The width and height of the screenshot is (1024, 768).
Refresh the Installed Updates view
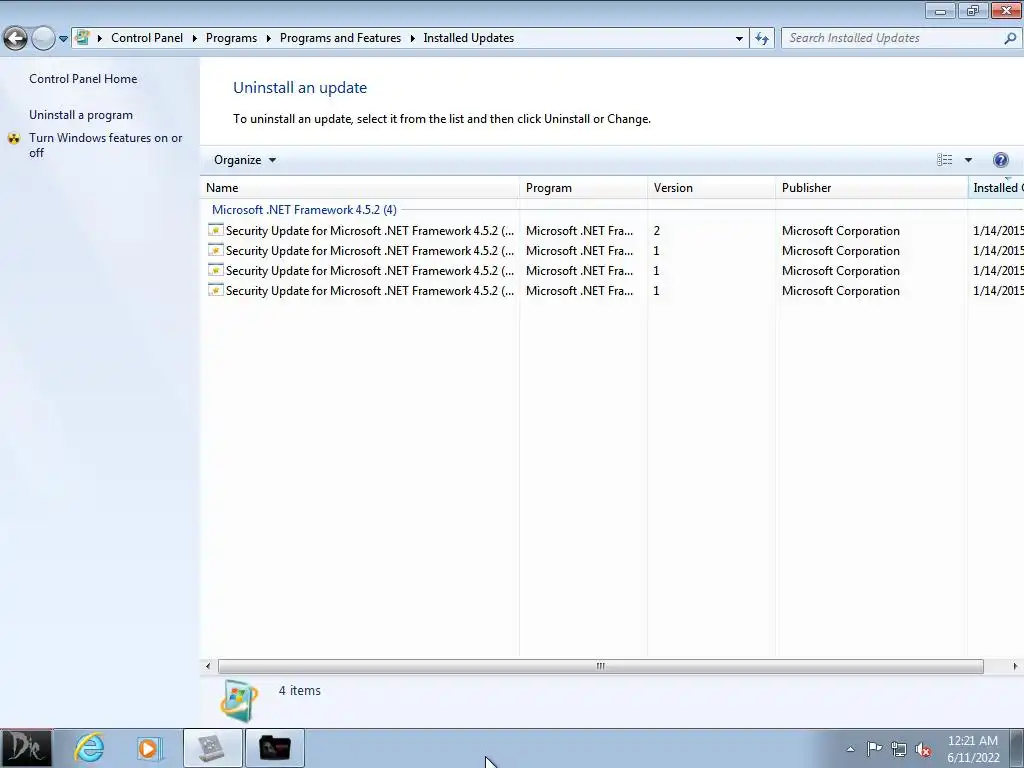point(762,39)
